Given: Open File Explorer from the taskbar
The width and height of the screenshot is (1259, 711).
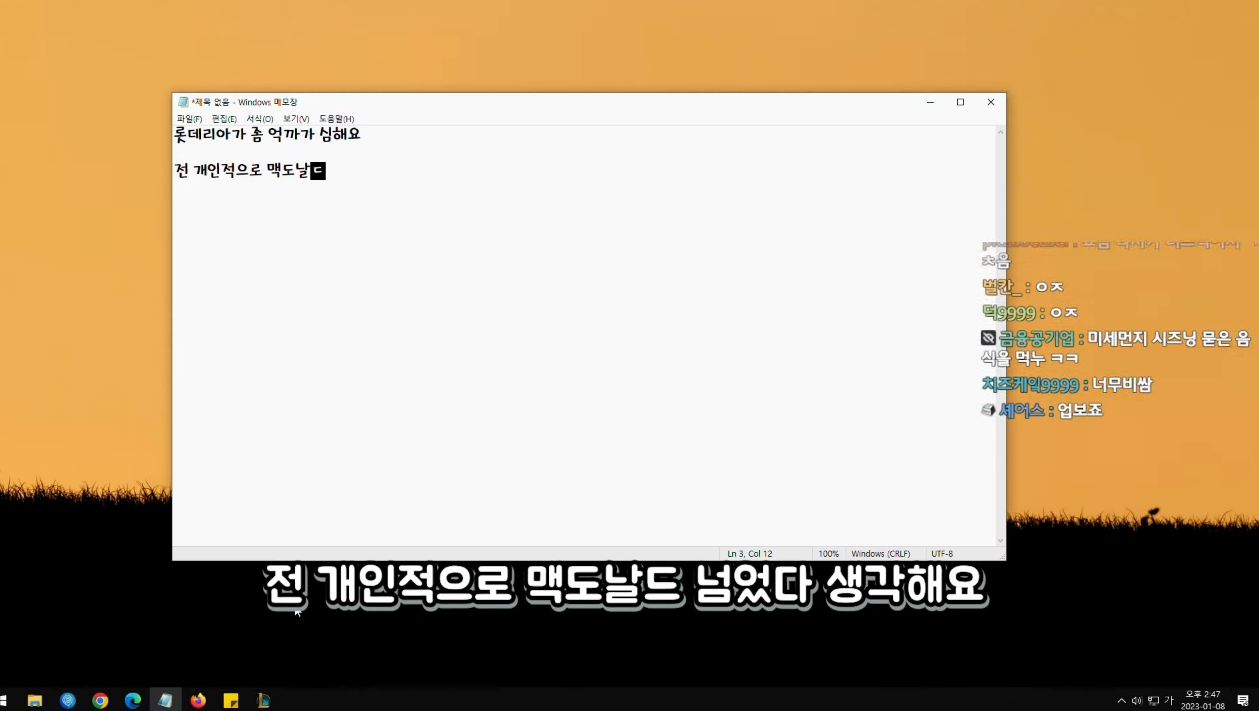Looking at the screenshot, I should [x=34, y=699].
